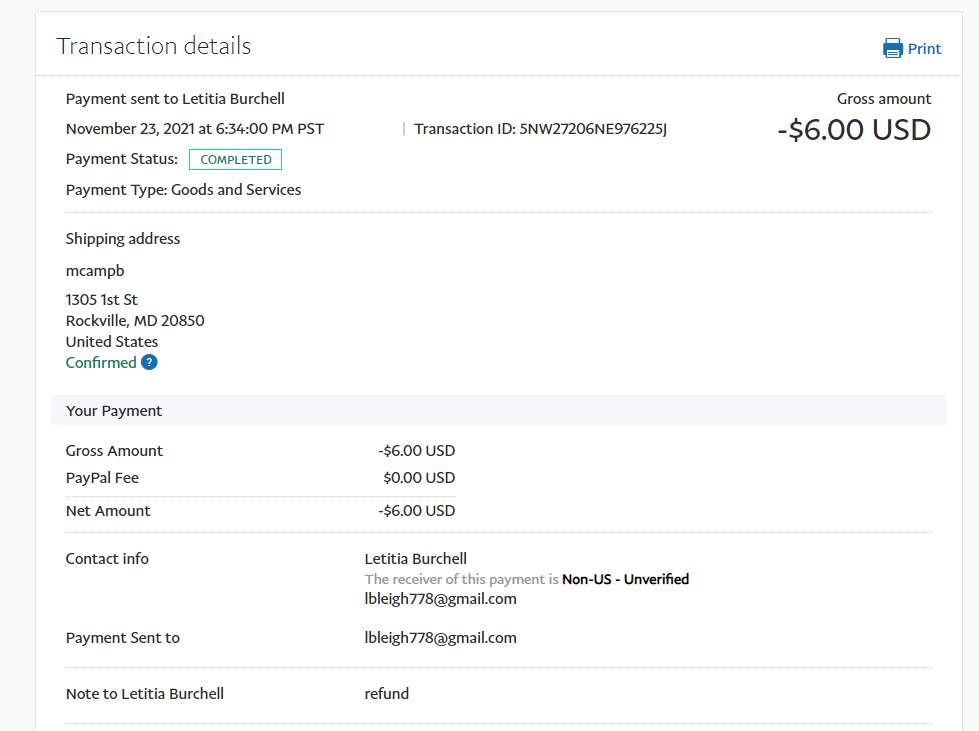This screenshot has height=731, width=979.
Task: Click the Non-US - Unverified text
Action: pyautogui.click(x=625, y=579)
